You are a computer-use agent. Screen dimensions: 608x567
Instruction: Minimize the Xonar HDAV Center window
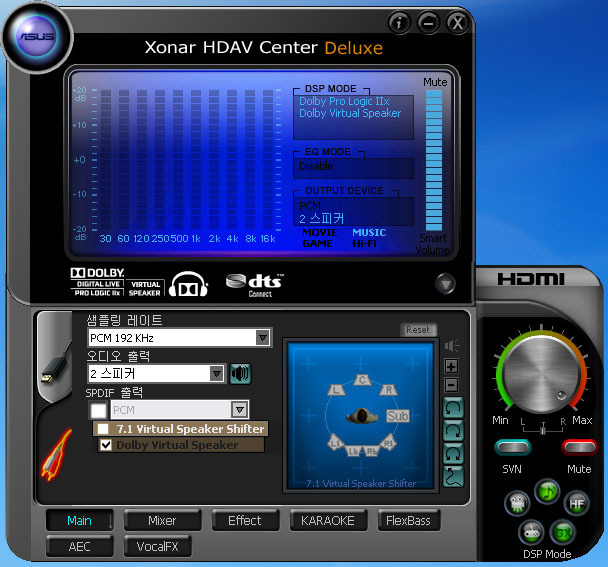tap(428, 23)
